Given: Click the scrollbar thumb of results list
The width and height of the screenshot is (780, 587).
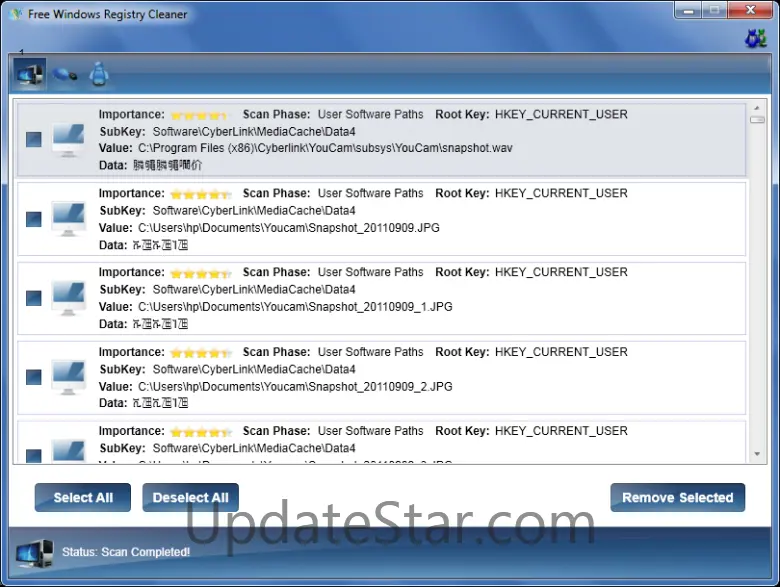Looking at the screenshot, I should (x=757, y=119).
